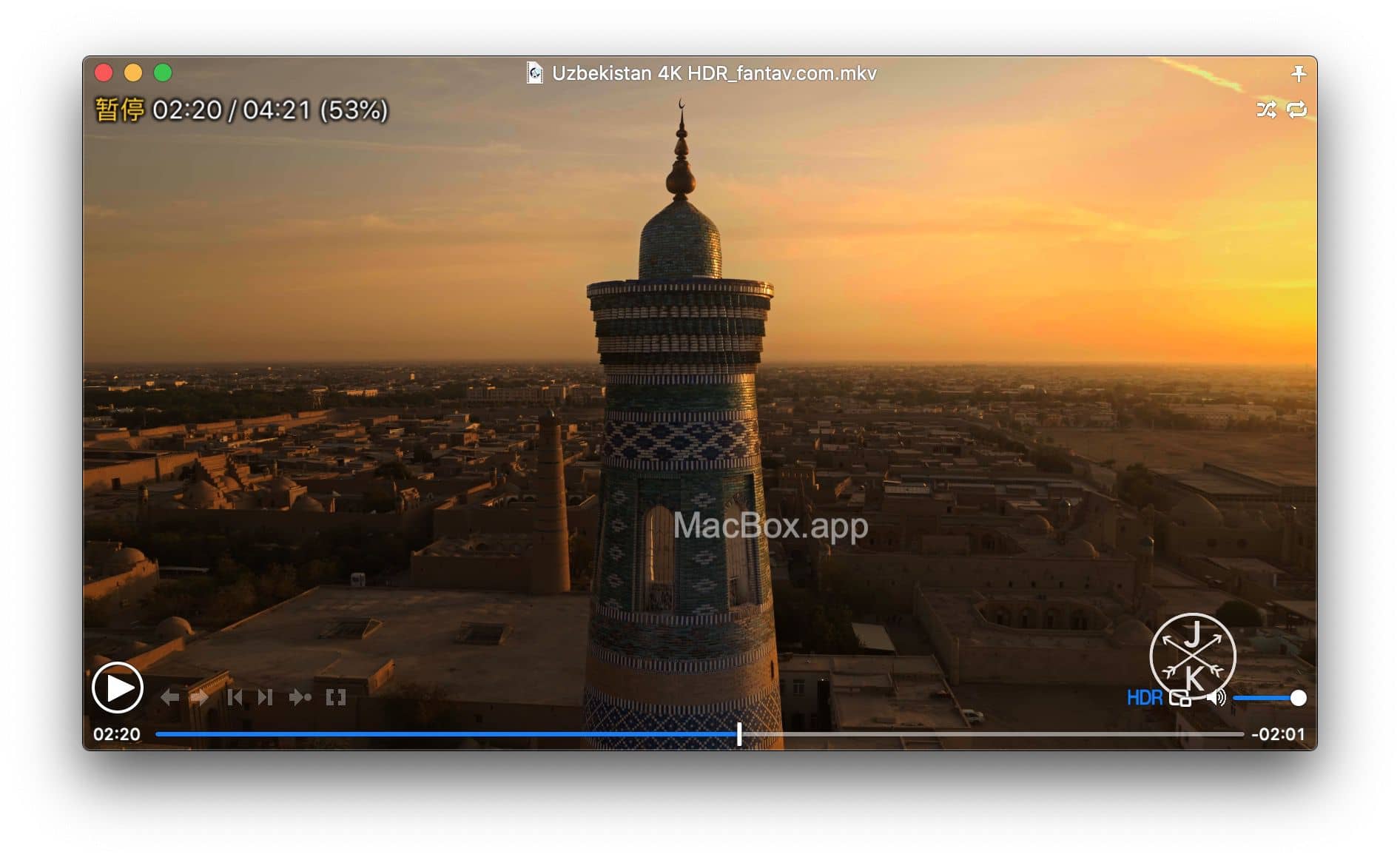
Task: Pin the window on top
Action: (x=1299, y=73)
